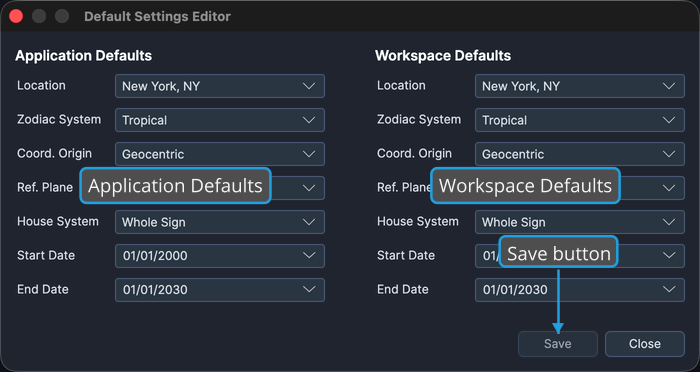Viewport: 700px width, 372px height.
Task: Open Workspace Defaults Coord. Origin dropdown
Action: coord(579,154)
